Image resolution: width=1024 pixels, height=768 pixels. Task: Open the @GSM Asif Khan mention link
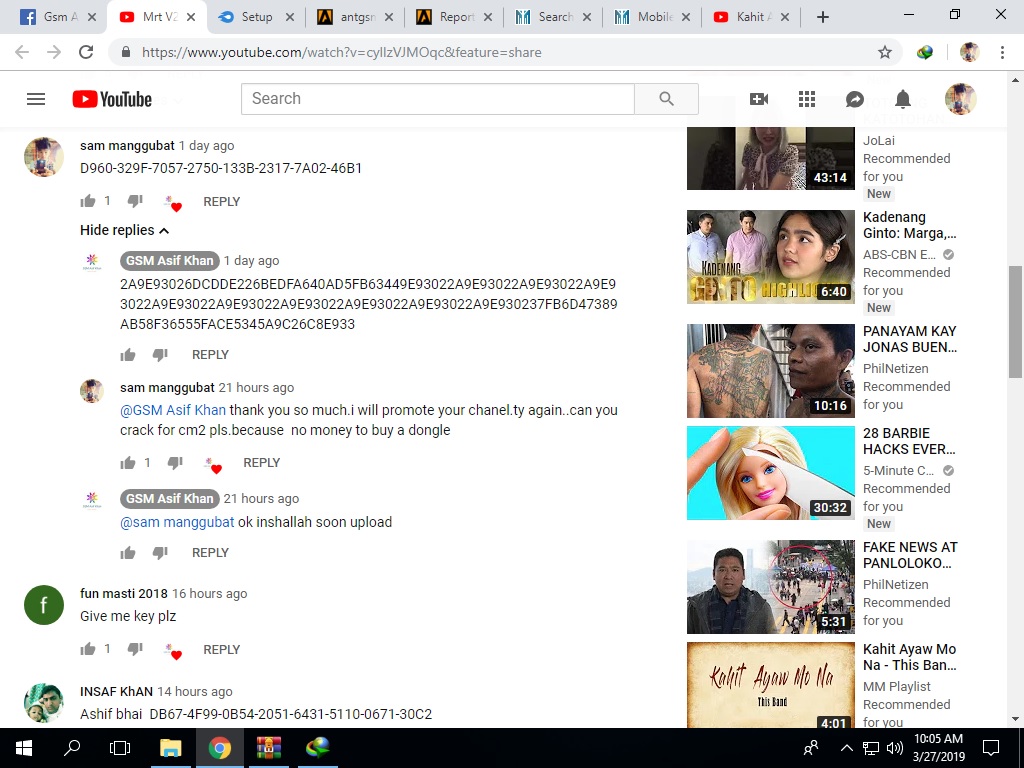173,410
